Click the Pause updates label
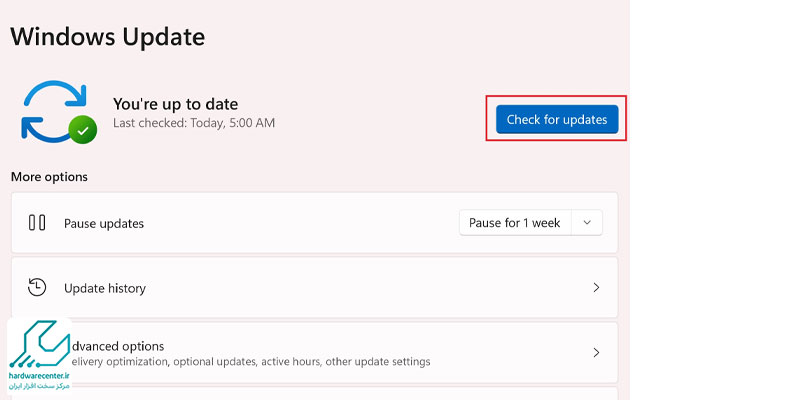The height and width of the screenshot is (400, 800). [x=104, y=223]
